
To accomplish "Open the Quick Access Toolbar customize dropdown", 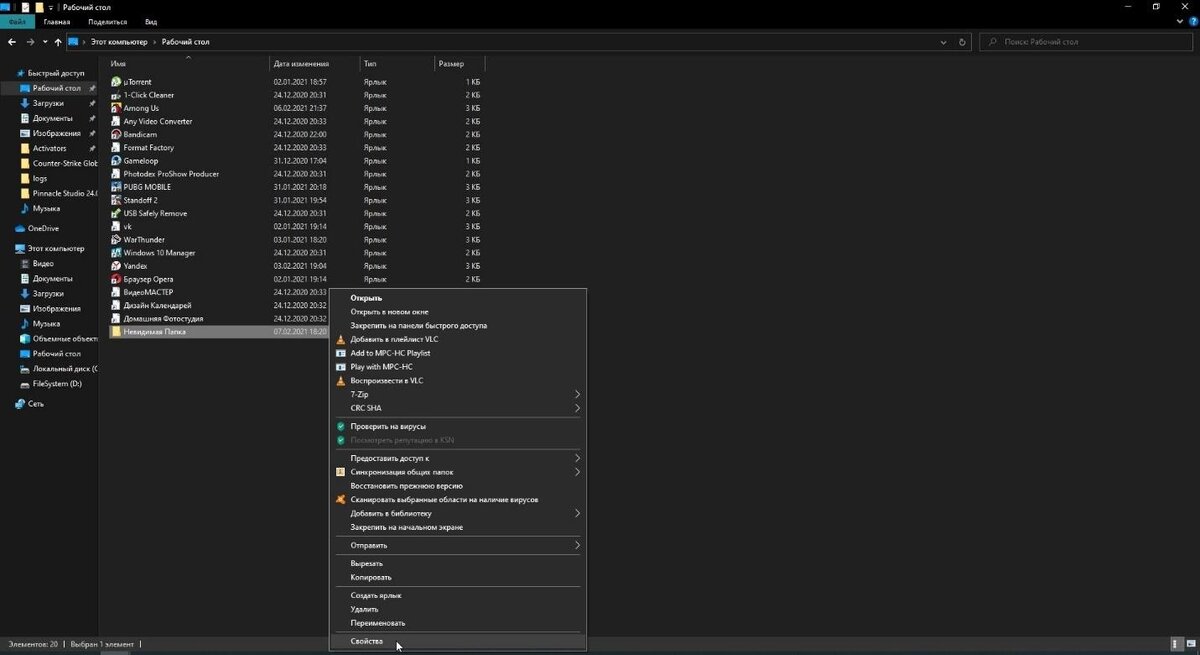I will pyautogui.click(x=51, y=7).
